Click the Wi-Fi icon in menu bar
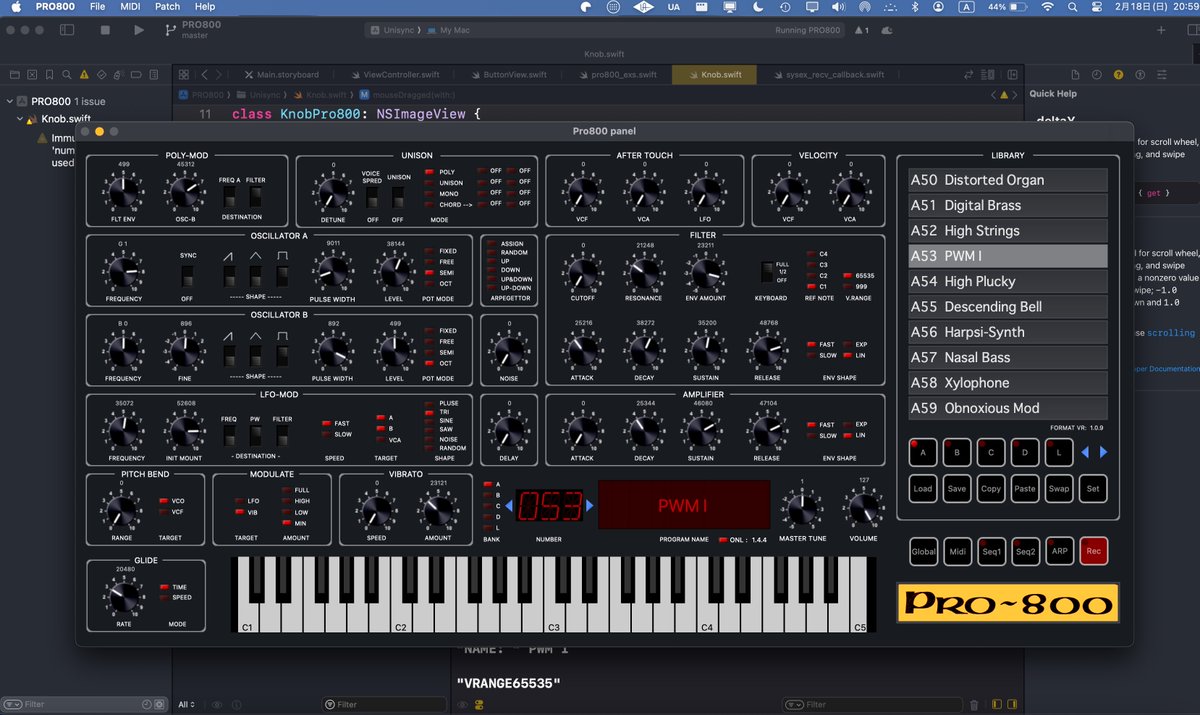Viewport: 1200px width, 715px height. pos(1047,7)
